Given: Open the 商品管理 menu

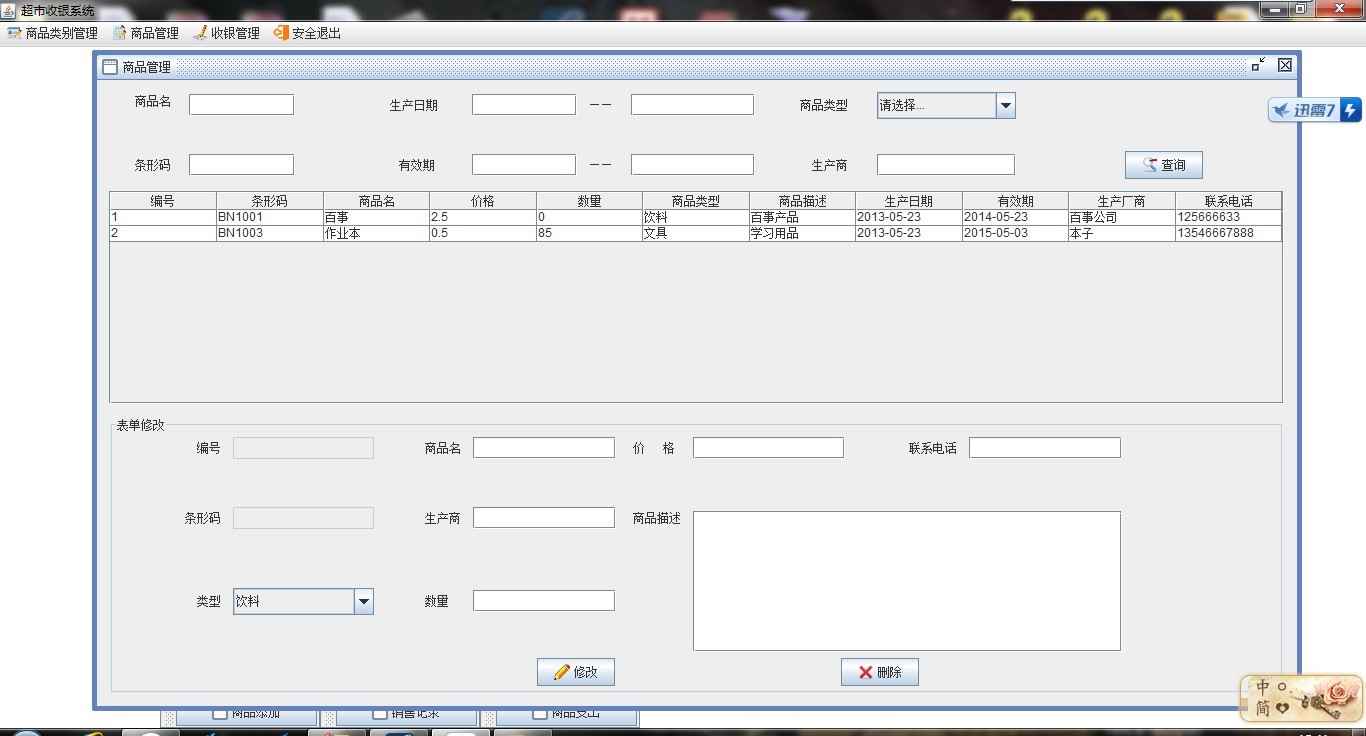Looking at the screenshot, I should point(145,33).
